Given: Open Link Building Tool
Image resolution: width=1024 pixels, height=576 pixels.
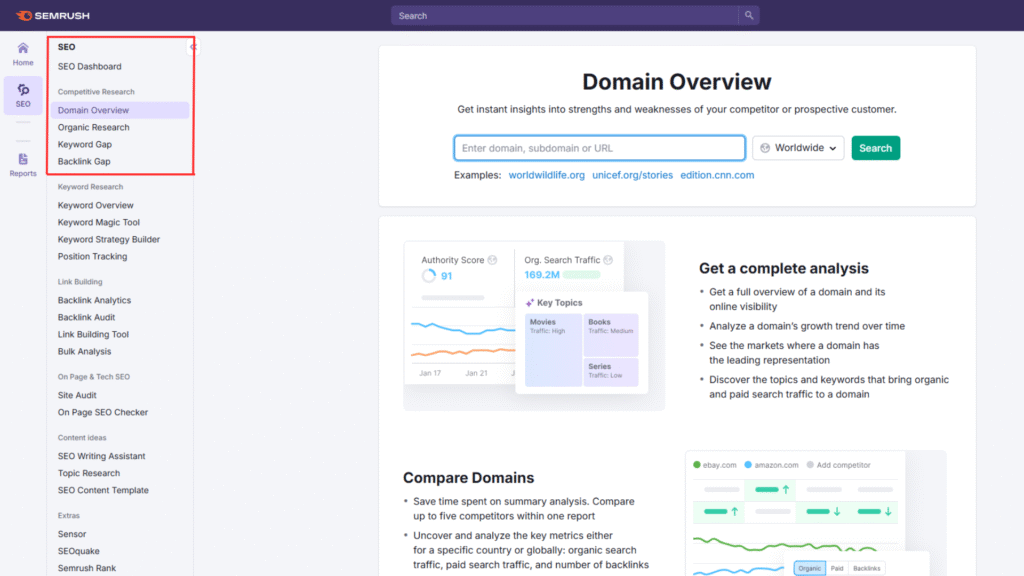Looking at the screenshot, I should click(x=93, y=334).
